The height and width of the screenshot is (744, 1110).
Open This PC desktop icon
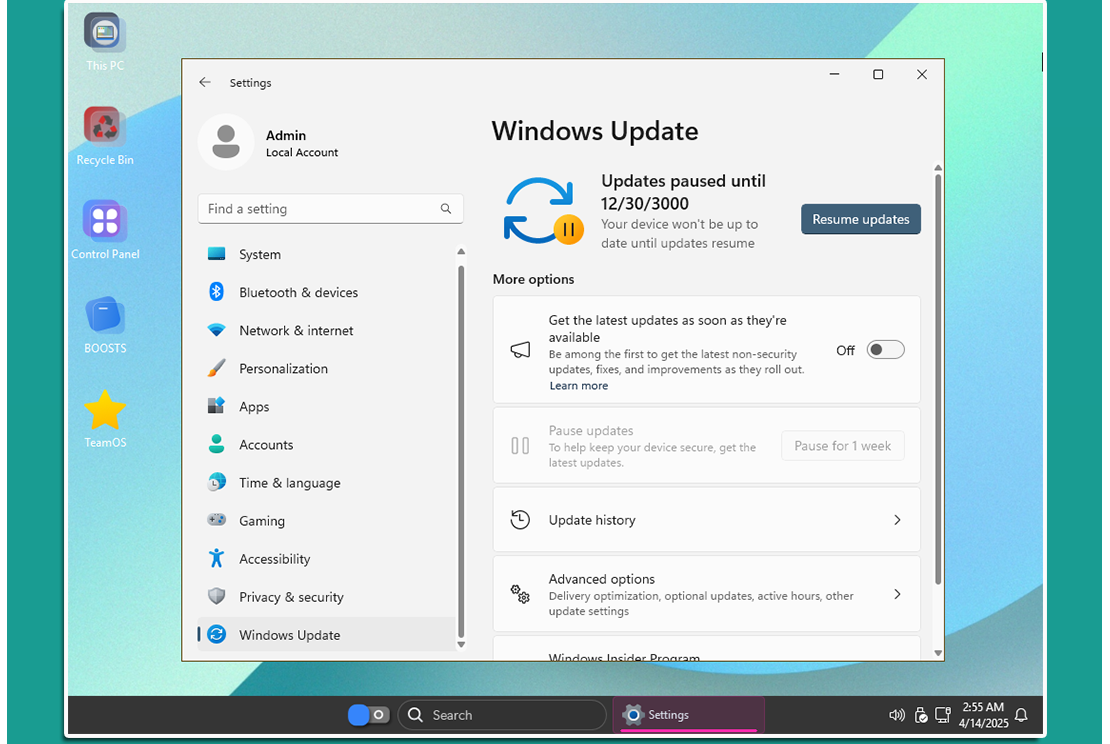click(x=104, y=35)
